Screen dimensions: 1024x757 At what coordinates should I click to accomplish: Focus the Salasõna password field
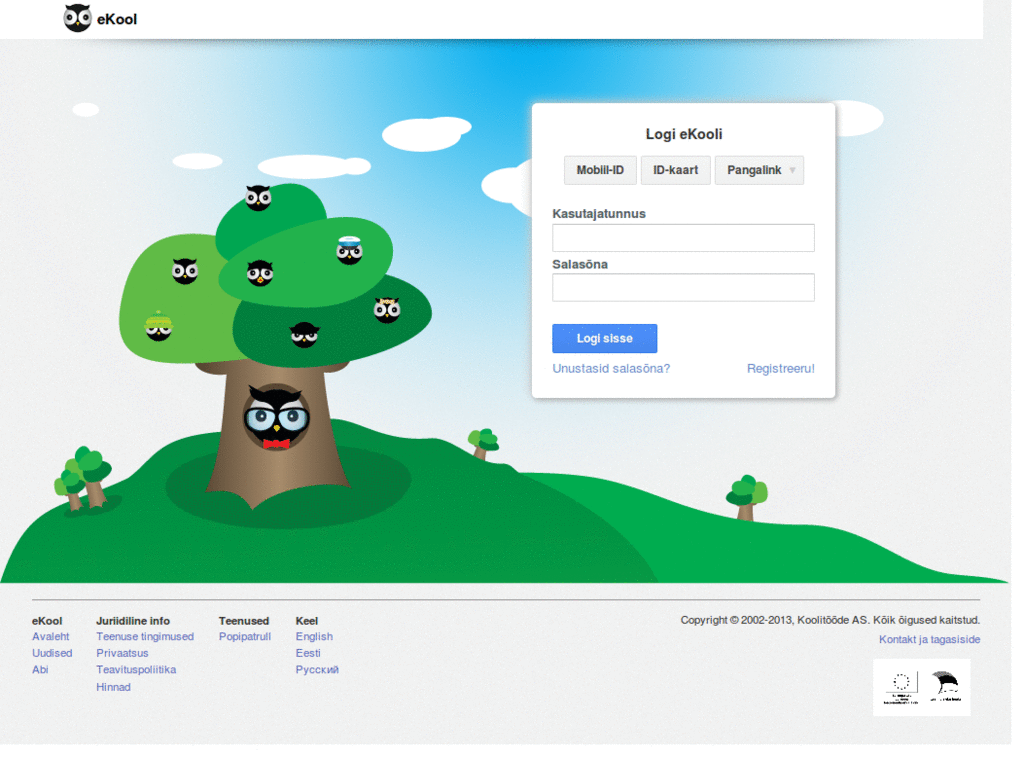coord(683,287)
